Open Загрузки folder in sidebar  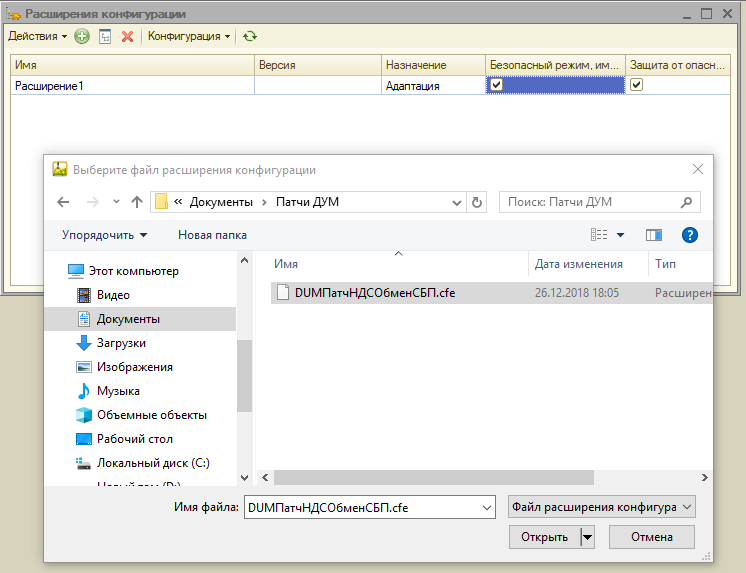(x=121, y=343)
